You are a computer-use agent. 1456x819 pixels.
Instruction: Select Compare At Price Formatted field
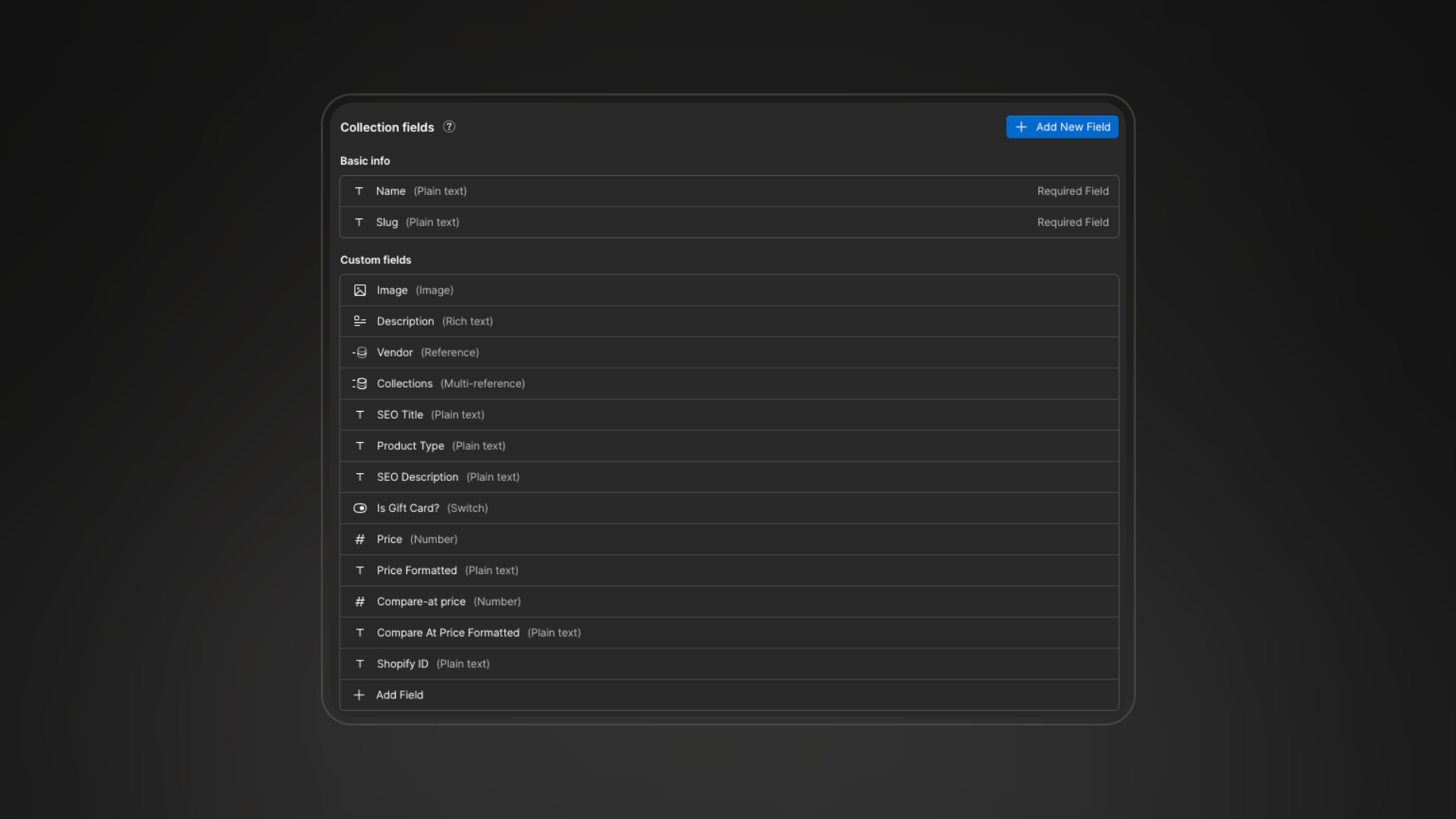730,632
